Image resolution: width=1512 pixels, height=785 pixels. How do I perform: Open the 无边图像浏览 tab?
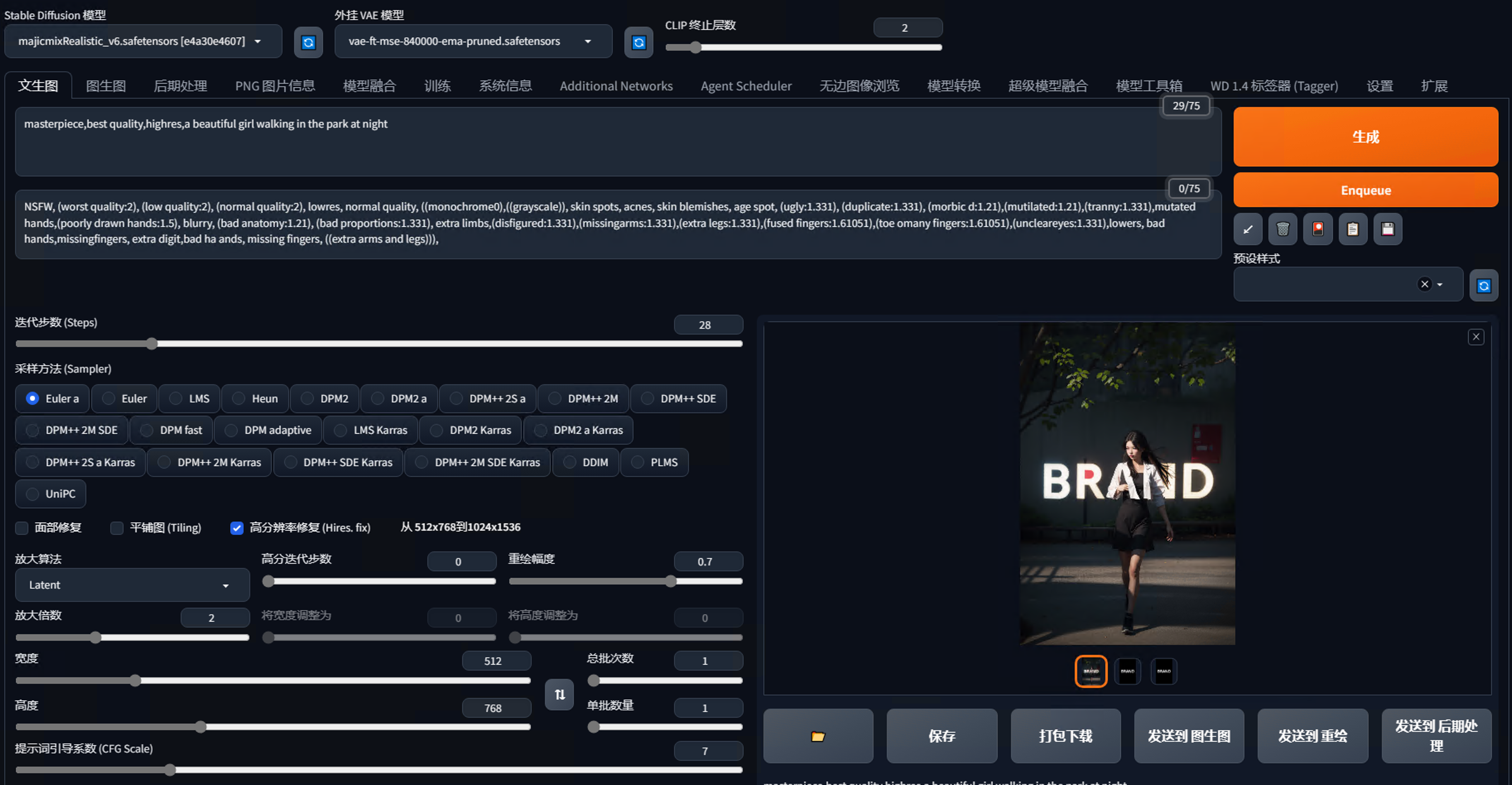[x=860, y=86]
